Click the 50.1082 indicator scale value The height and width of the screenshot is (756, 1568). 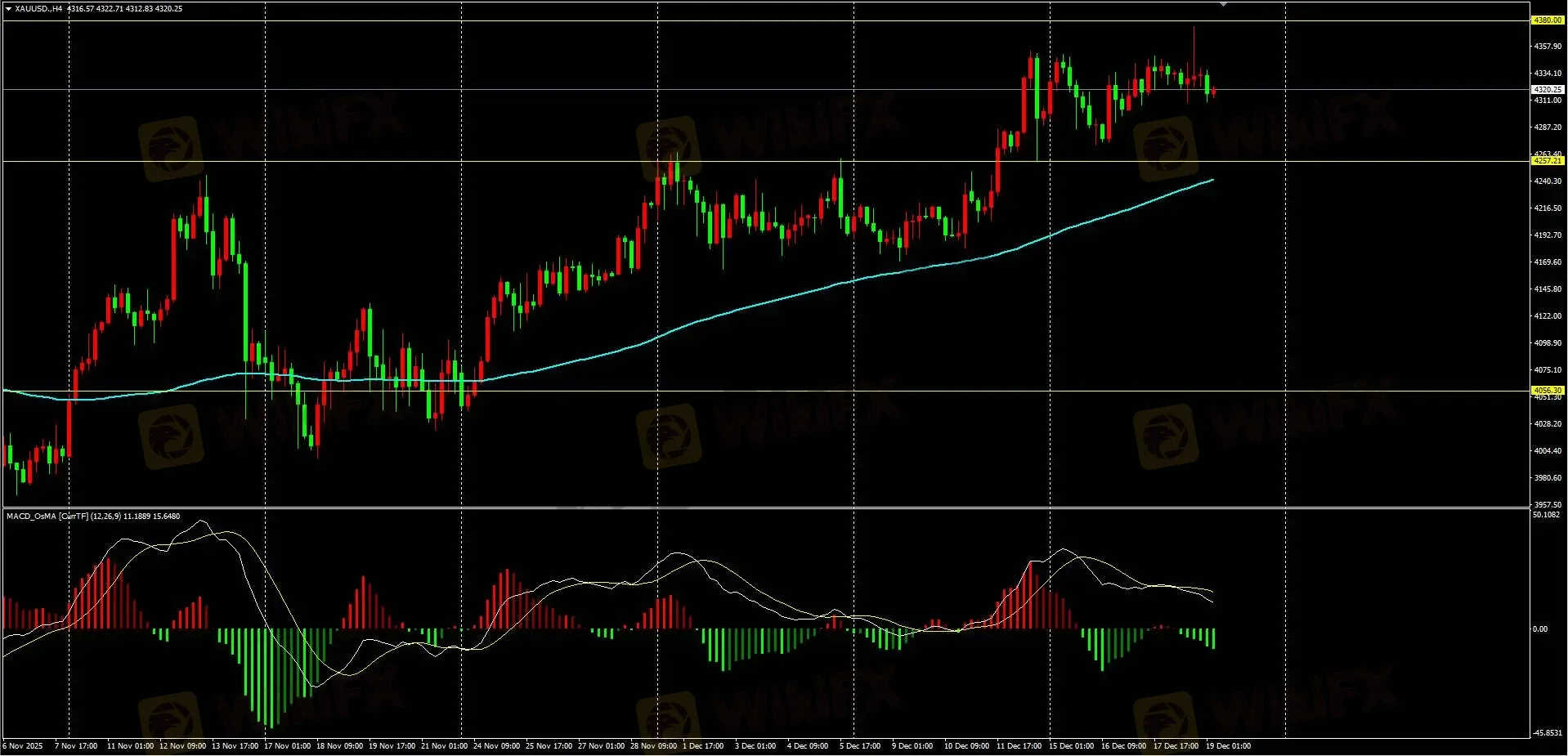[x=1546, y=515]
